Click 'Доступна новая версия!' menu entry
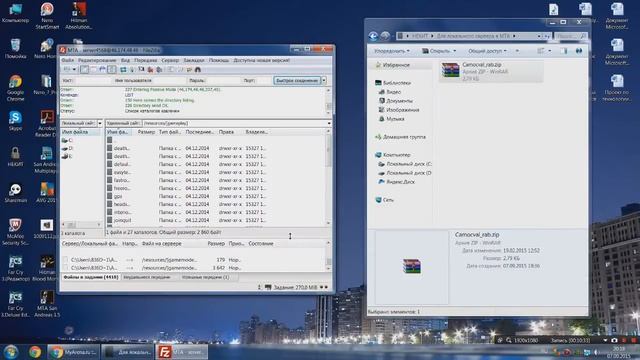This screenshot has width=640, height=360. (261, 60)
